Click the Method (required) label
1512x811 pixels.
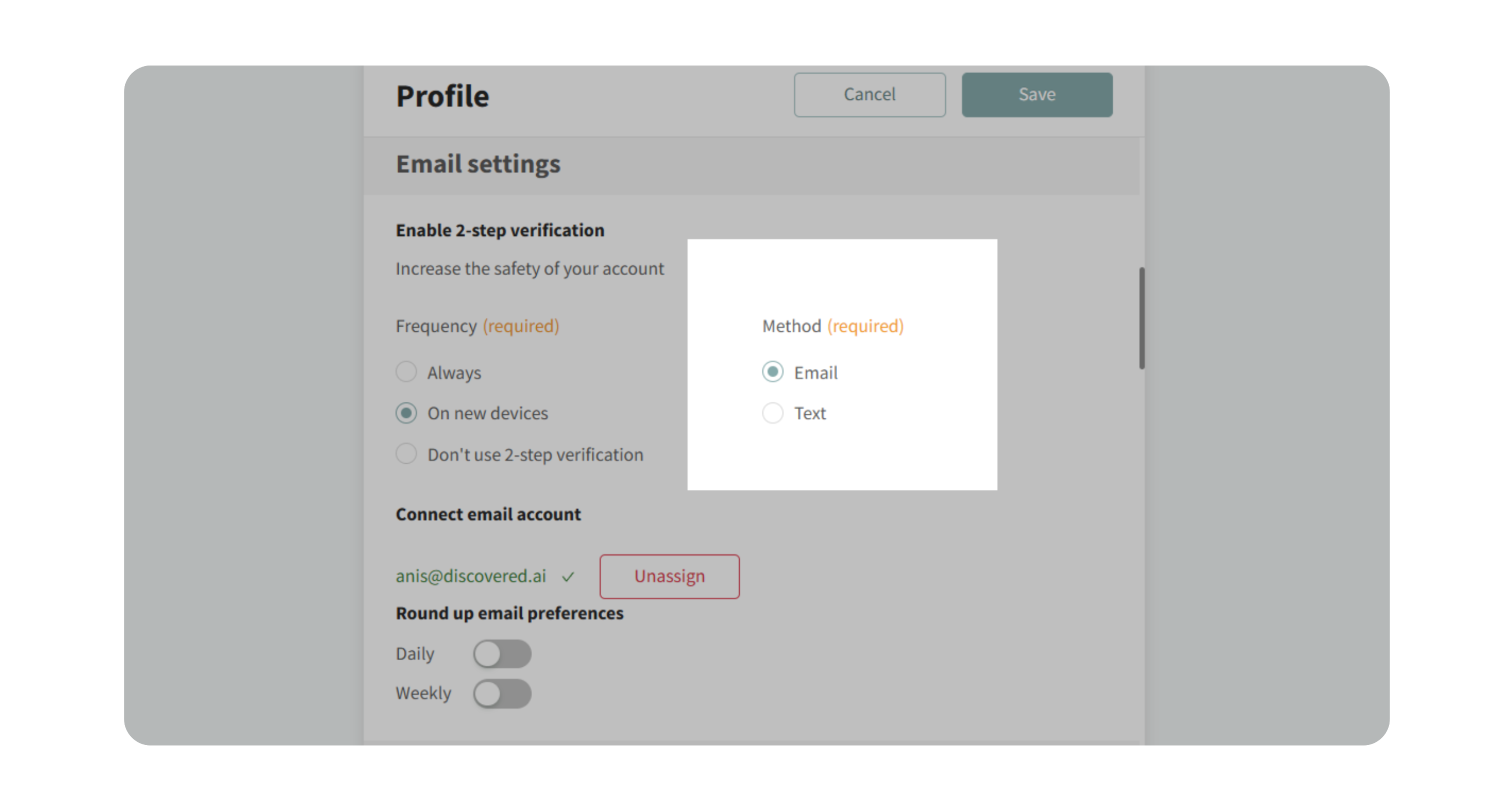tap(832, 326)
